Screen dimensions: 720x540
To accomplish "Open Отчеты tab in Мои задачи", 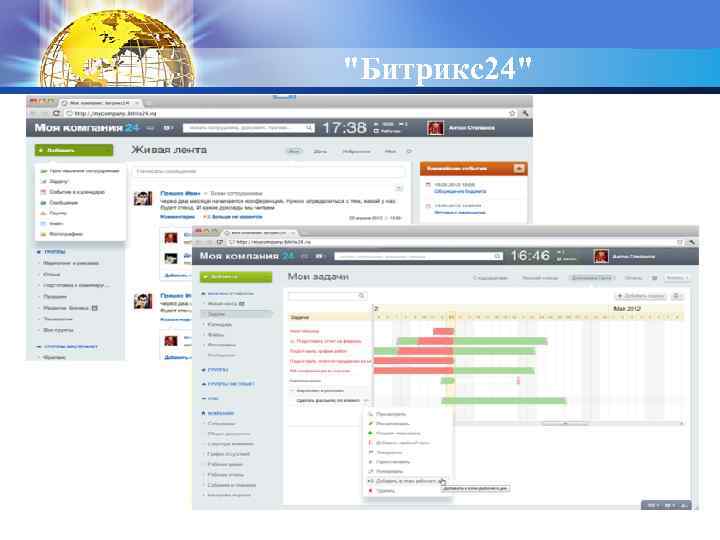I will pos(633,278).
